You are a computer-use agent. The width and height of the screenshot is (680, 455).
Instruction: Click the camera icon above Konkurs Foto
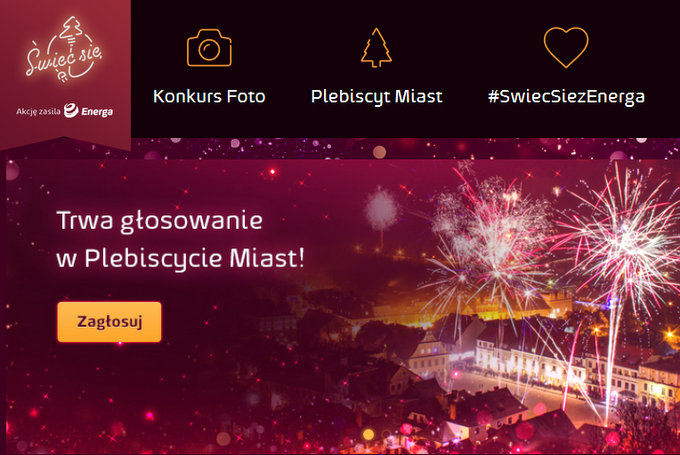(x=209, y=48)
